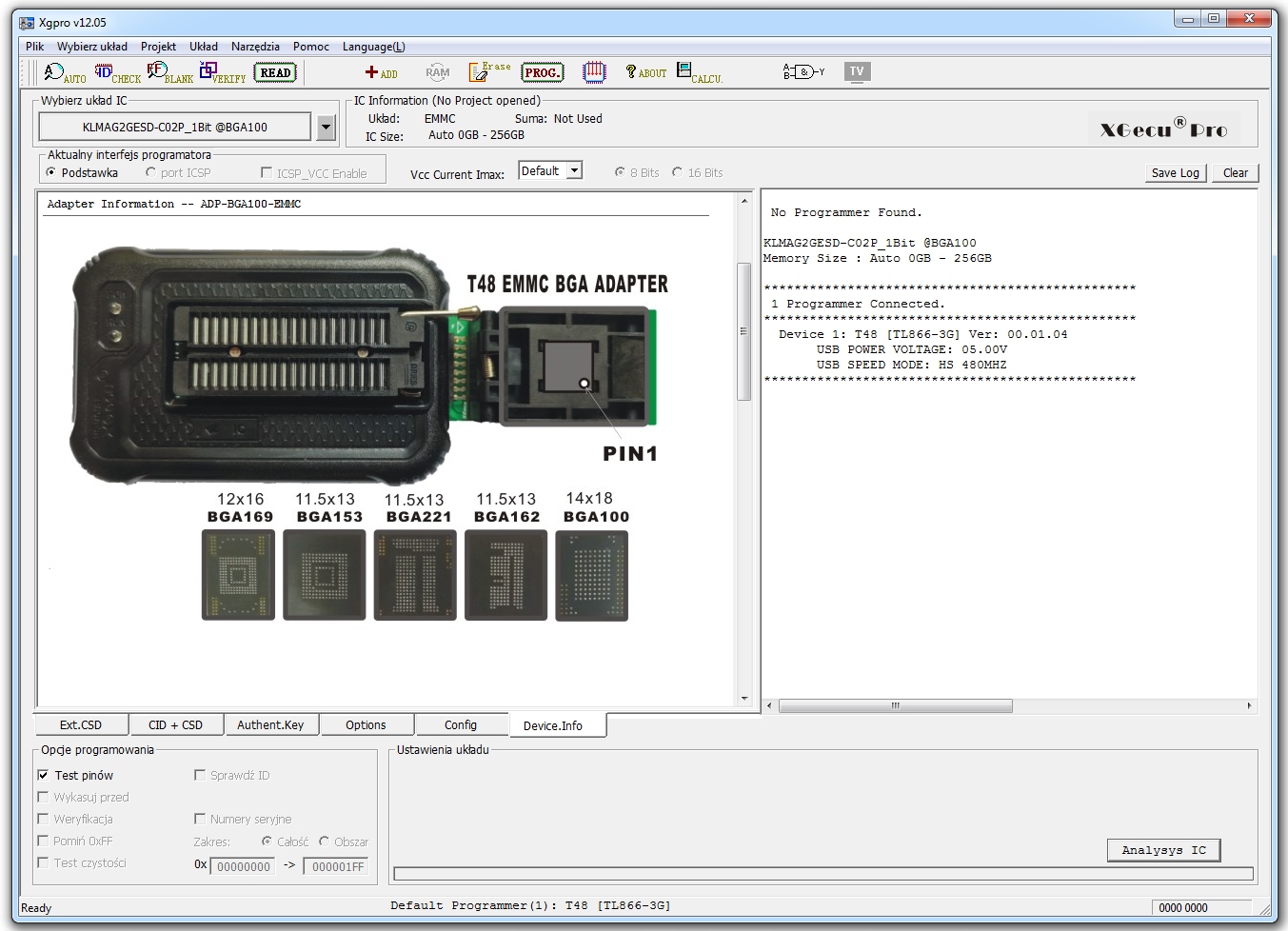The width and height of the screenshot is (1288, 931).
Task: Open the IC selection dropdown arrow
Action: [327, 127]
